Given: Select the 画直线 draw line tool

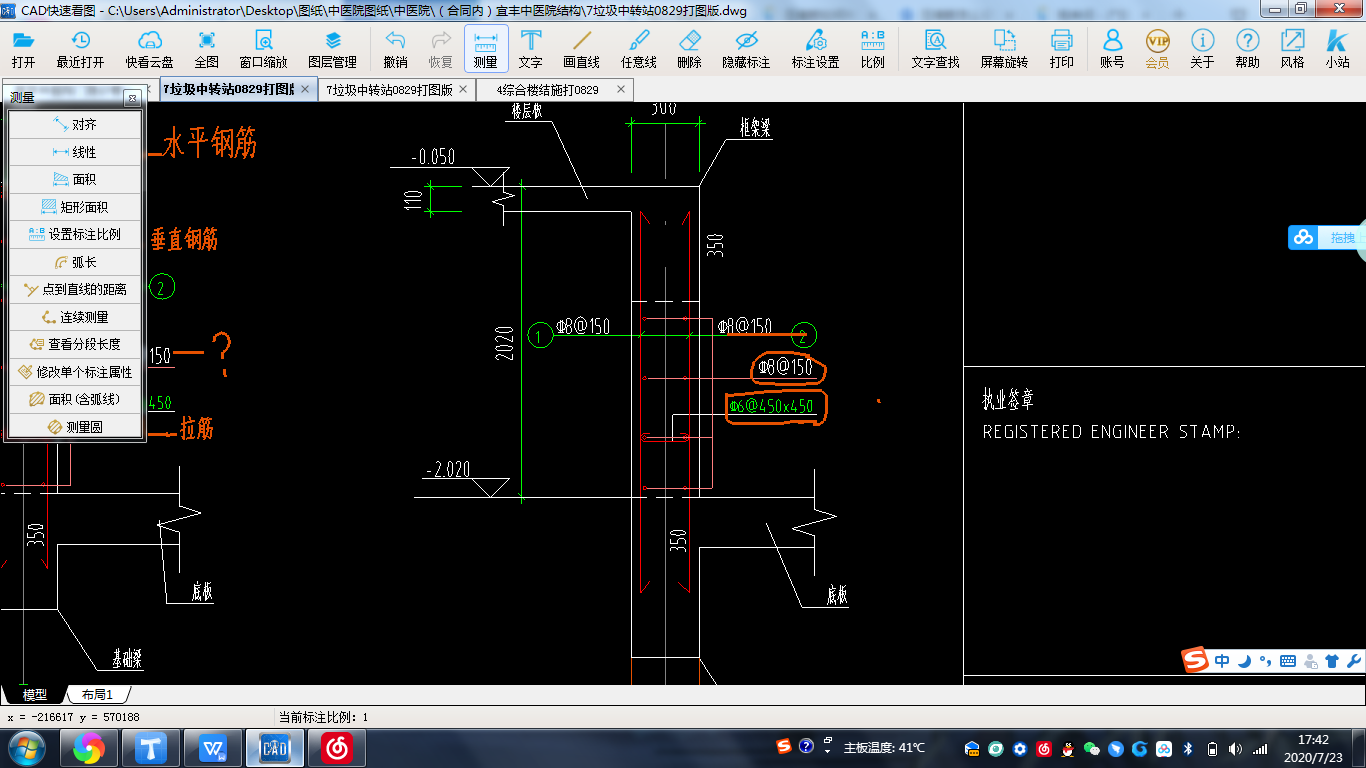Looking at the screenshot, I should click(x=581, y=49).
